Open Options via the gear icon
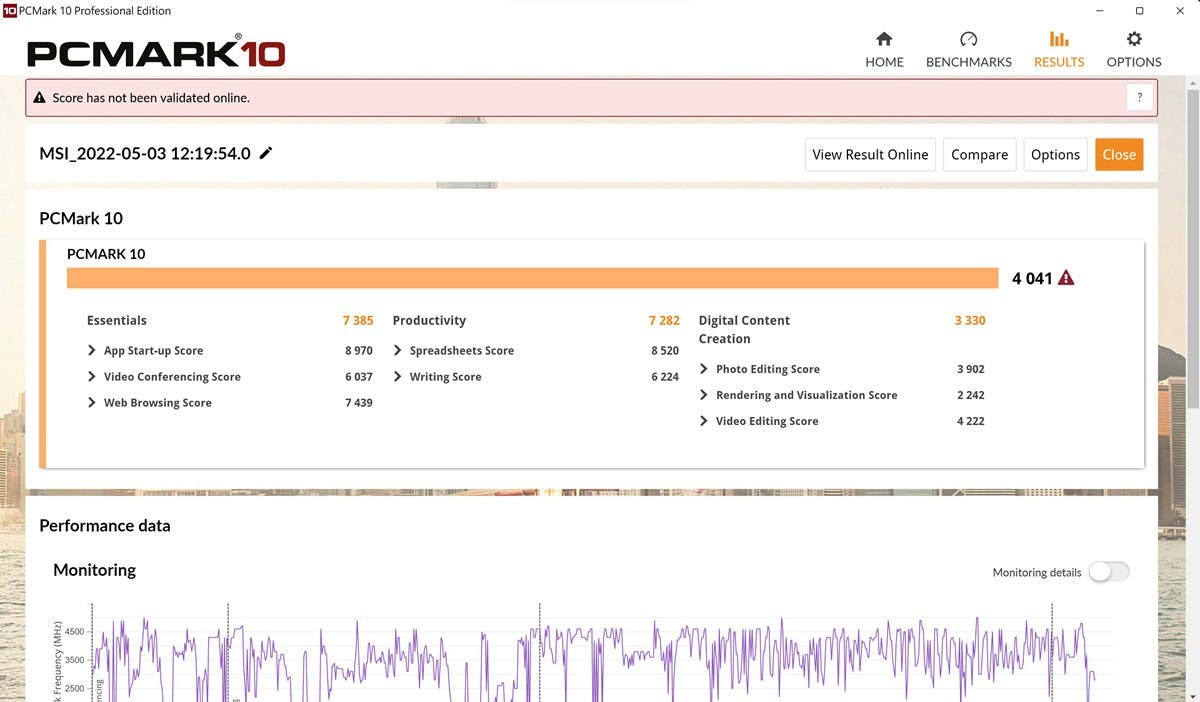The height and width of the screenshot is (702, 1200). click(1134, 39)
